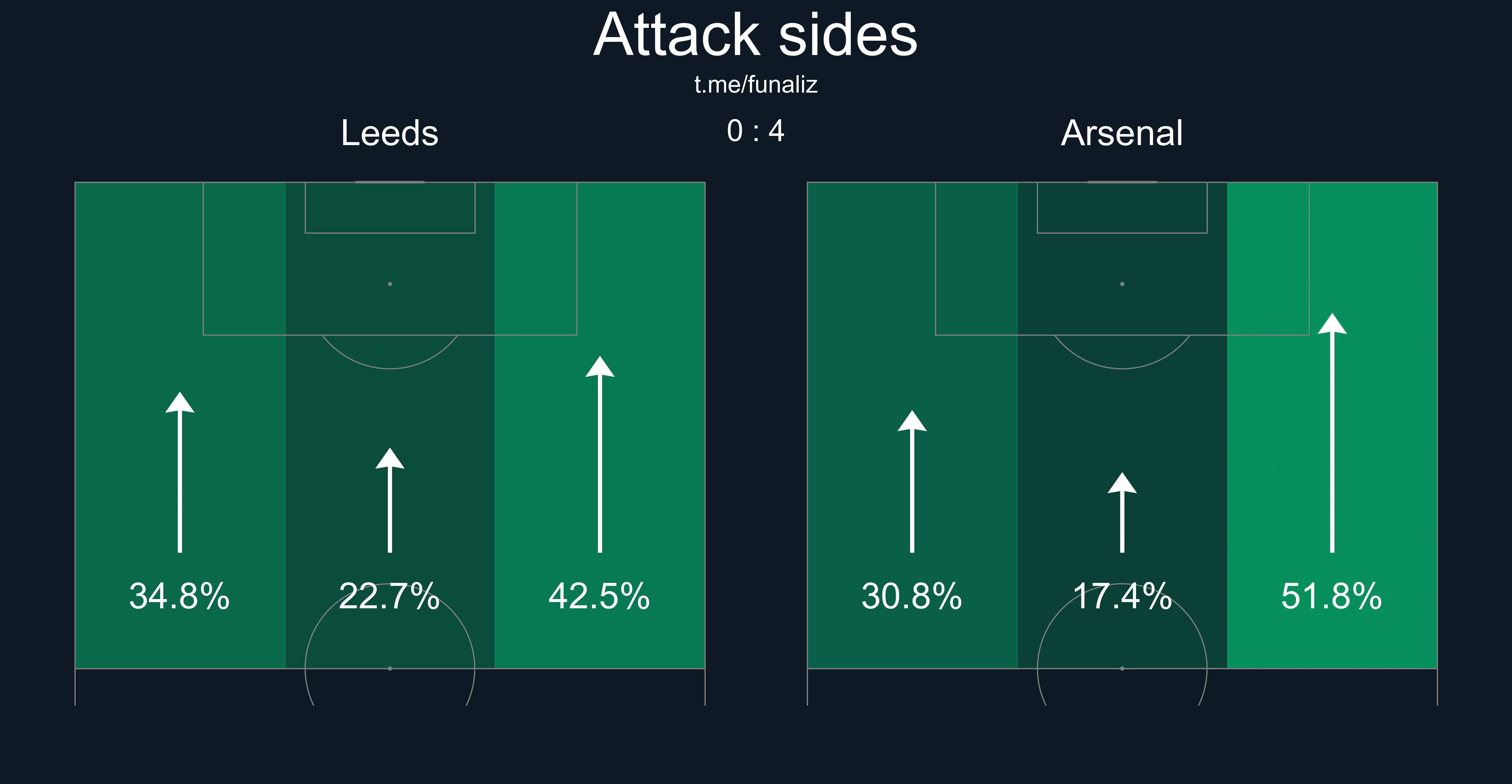
Task: Click the penalty spot on Arsenal pitch
Action: click(1122, 284)
